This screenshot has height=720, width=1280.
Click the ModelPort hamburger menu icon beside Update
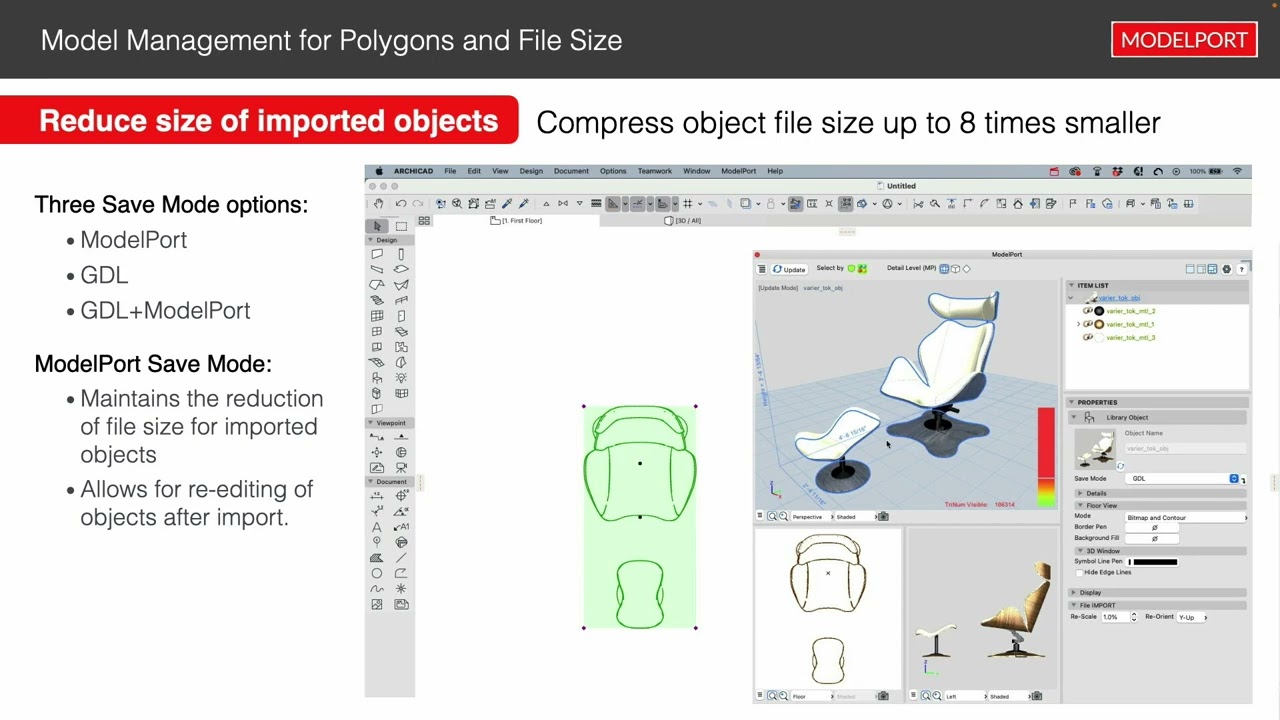(x=761, y=269)
